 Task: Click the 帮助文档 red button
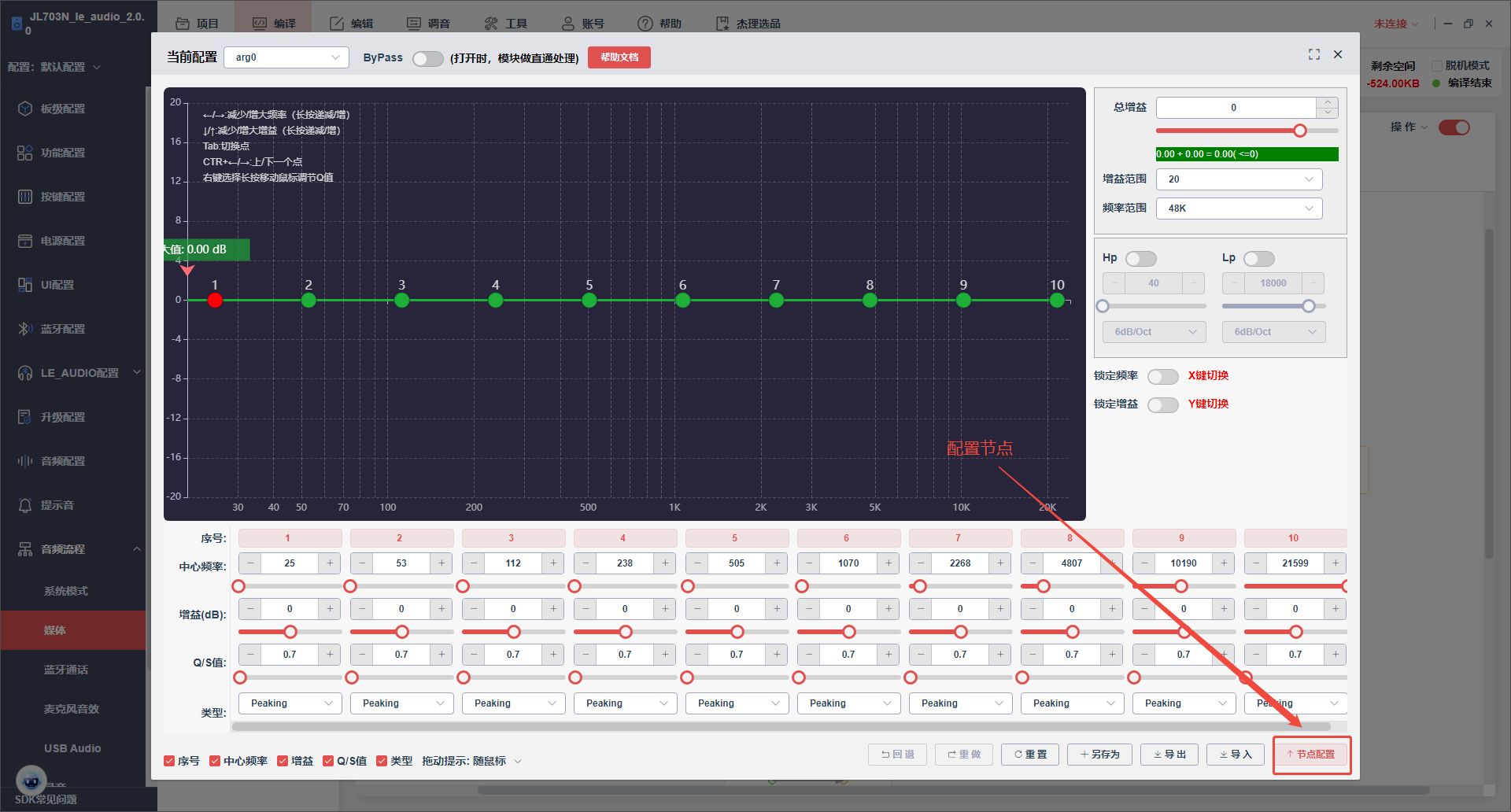point(619,57)
